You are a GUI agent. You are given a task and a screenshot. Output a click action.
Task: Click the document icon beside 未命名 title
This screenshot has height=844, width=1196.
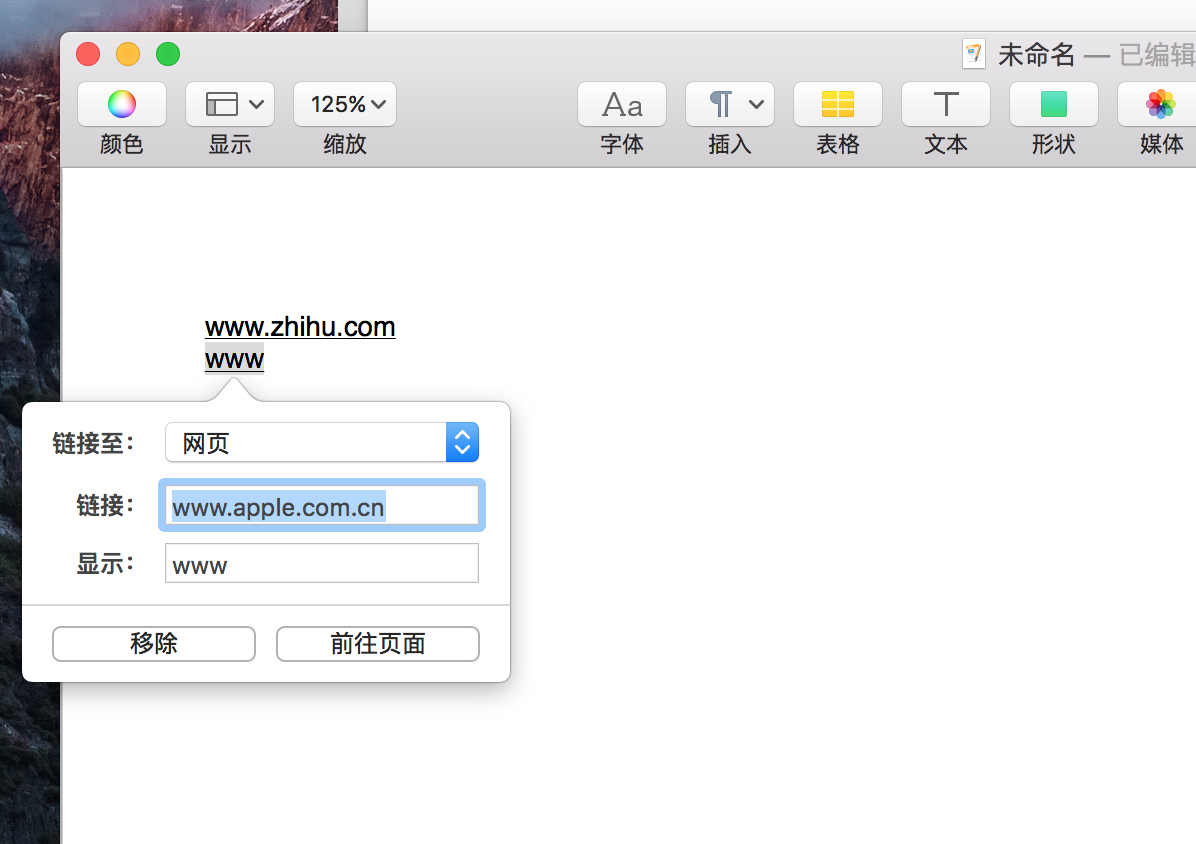coord(973,54)
